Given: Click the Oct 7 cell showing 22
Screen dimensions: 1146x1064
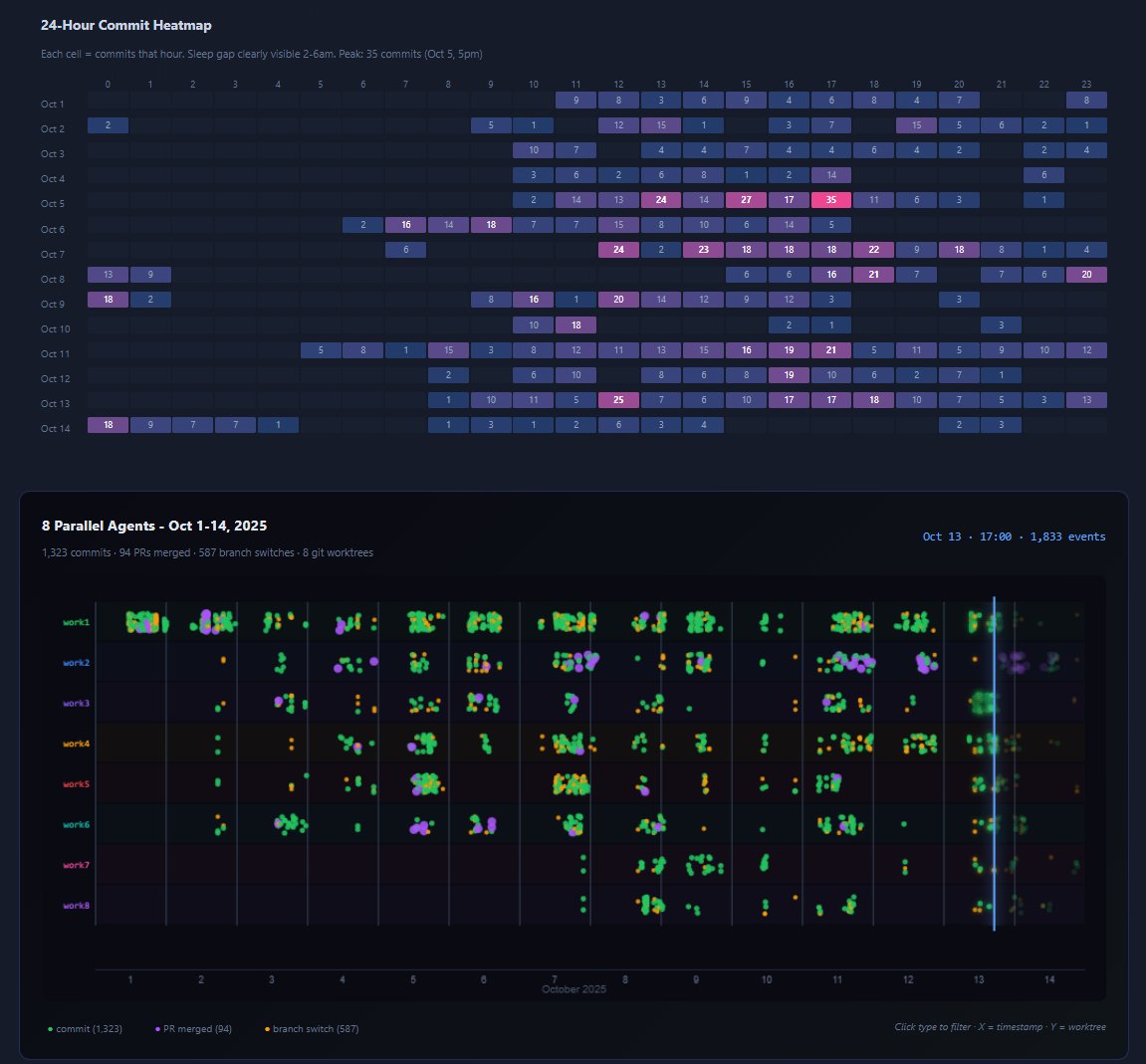Looking at the screenshot, I should [873, 250].
